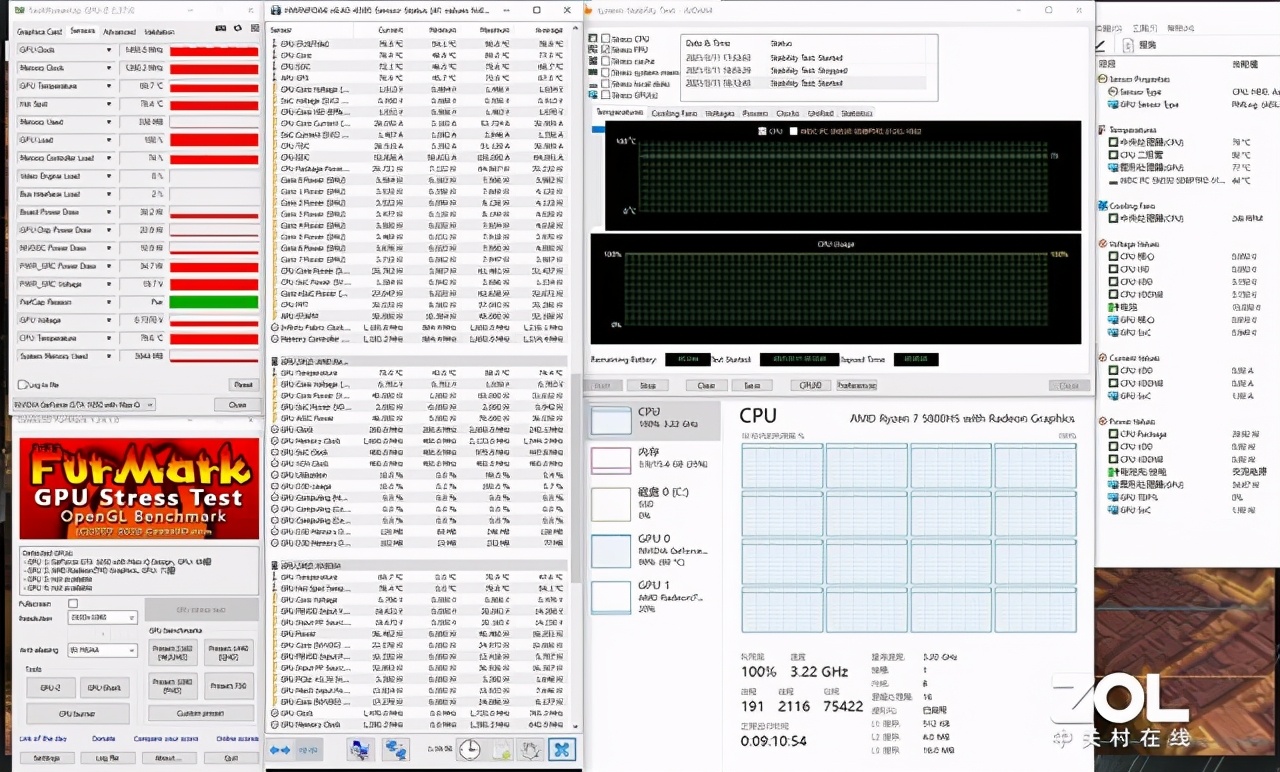Click FurMark Quit button
1280x772 pixels.
[231, 758]
